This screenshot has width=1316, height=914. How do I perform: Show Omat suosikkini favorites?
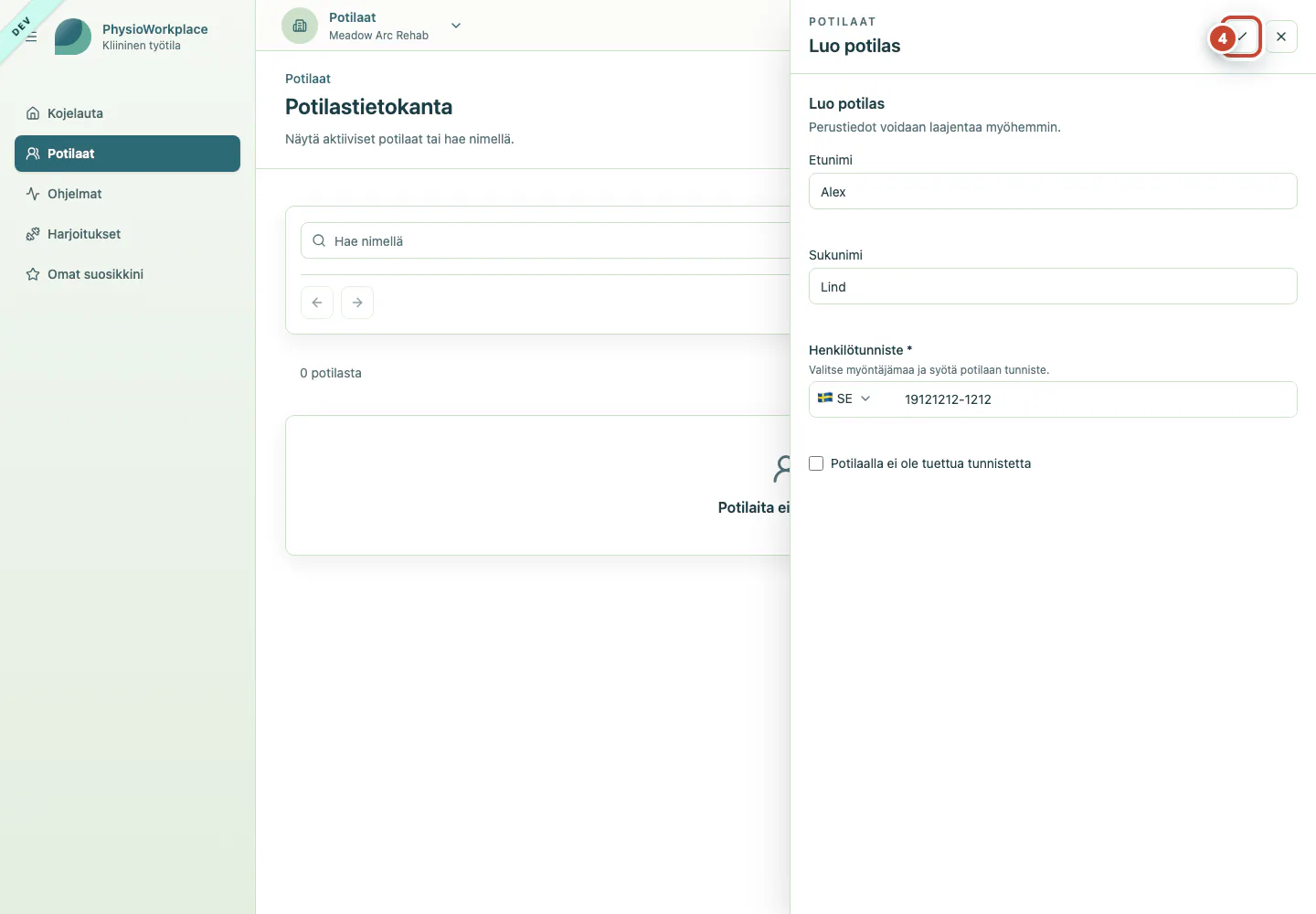point(127,274)
